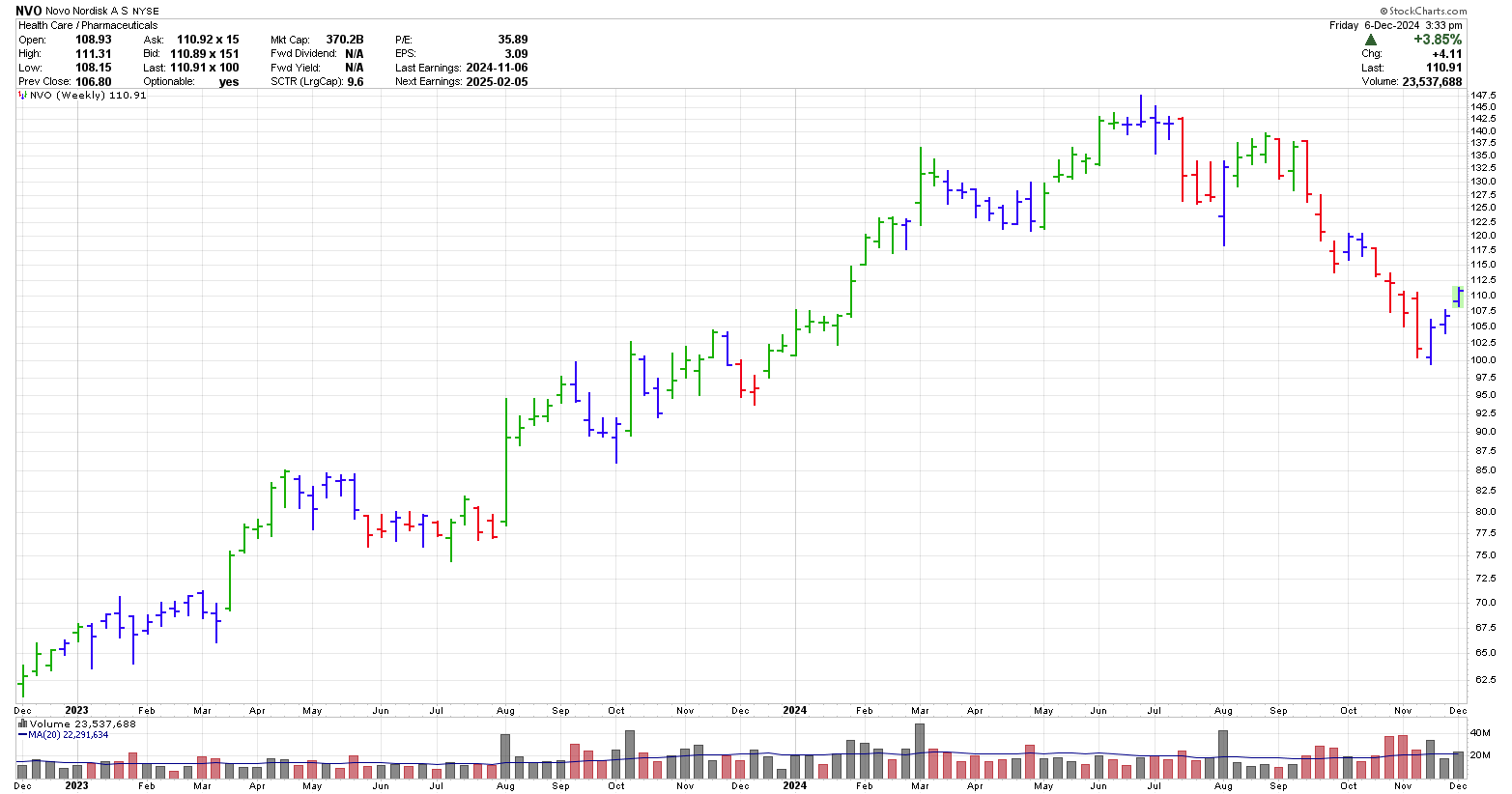Click the SCTR (LrgCap) value 9.6

point(356,82)
